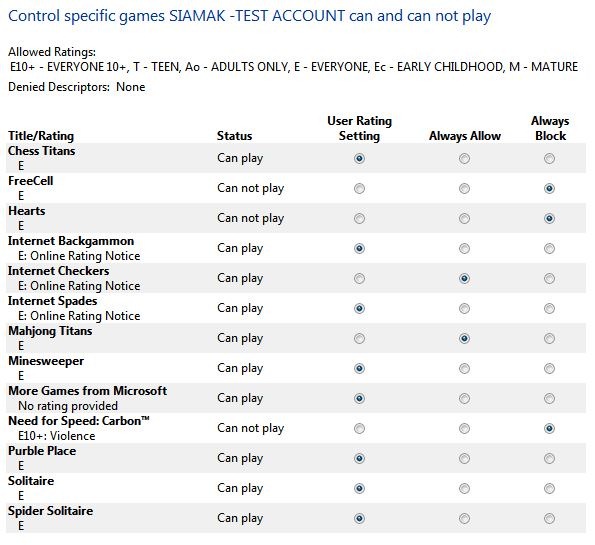The image size is (595, 545).
Task: Set FreeCell to Always Allow
Action: tap(464, 188)
